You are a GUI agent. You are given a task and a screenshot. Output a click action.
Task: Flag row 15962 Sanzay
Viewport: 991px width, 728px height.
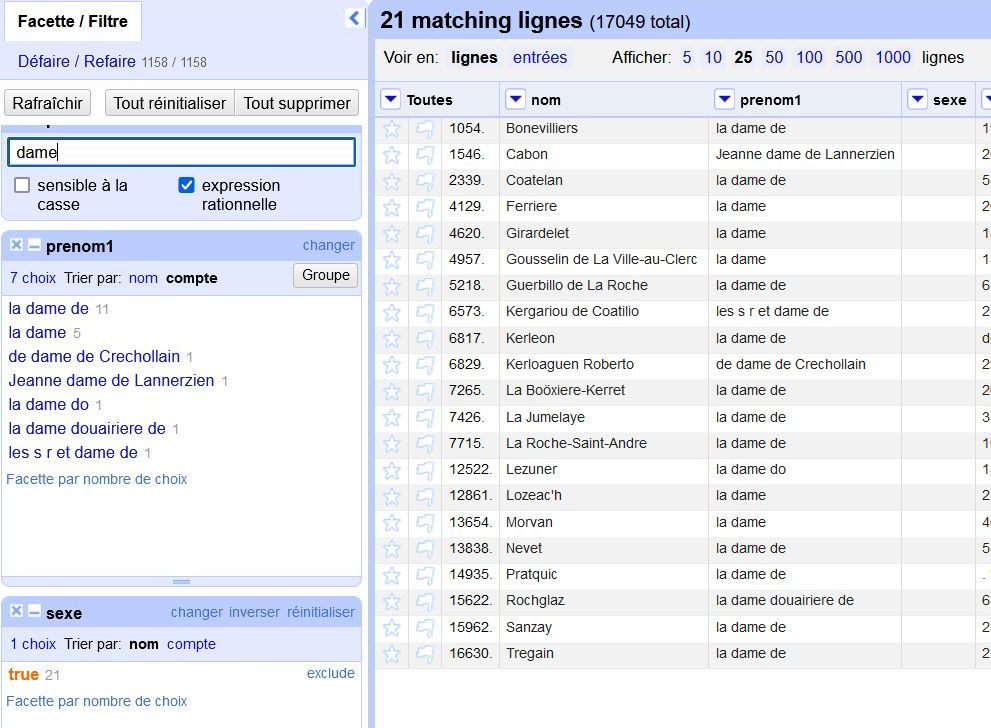[x=425, y=628]
